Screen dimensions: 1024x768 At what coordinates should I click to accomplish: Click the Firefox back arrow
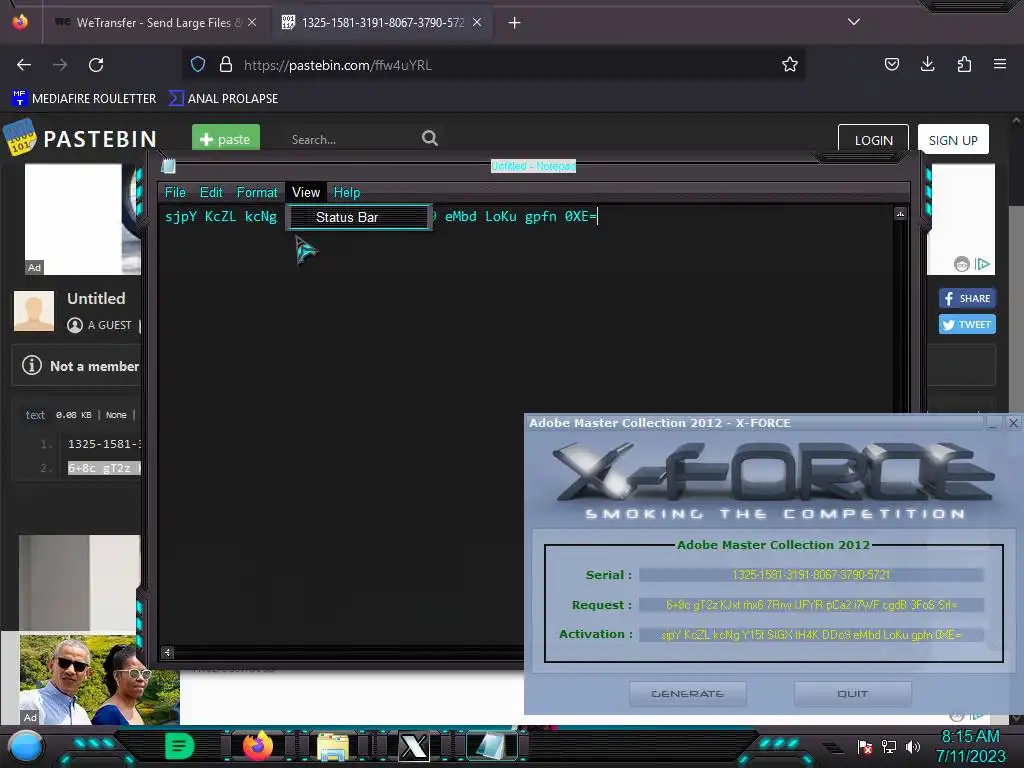(24, 65)
